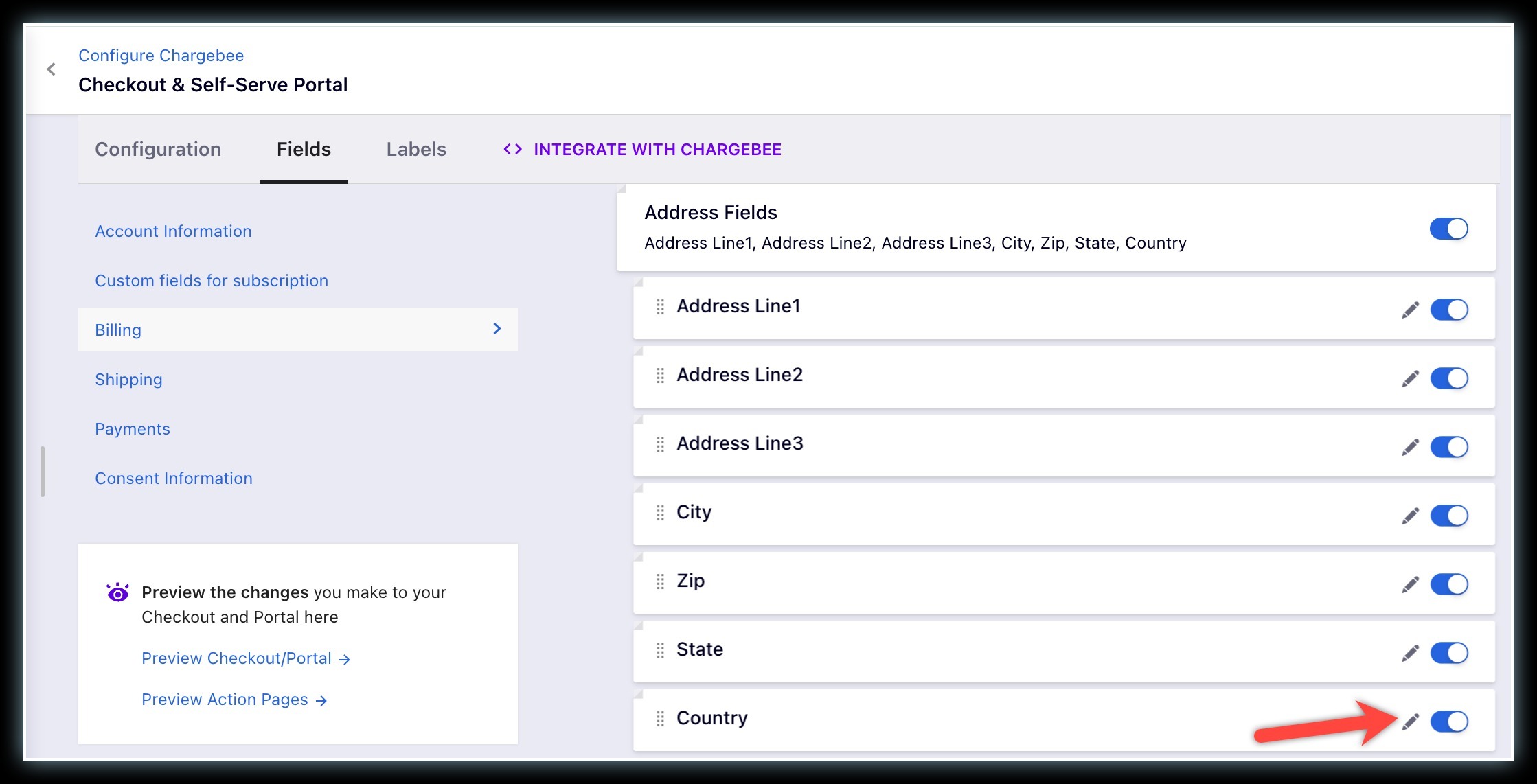Image resolution: width=1537 pixels, height=784 pixels.
Task: Edit the Address Line1 field via pencil icon
Action: (1410, 310)
